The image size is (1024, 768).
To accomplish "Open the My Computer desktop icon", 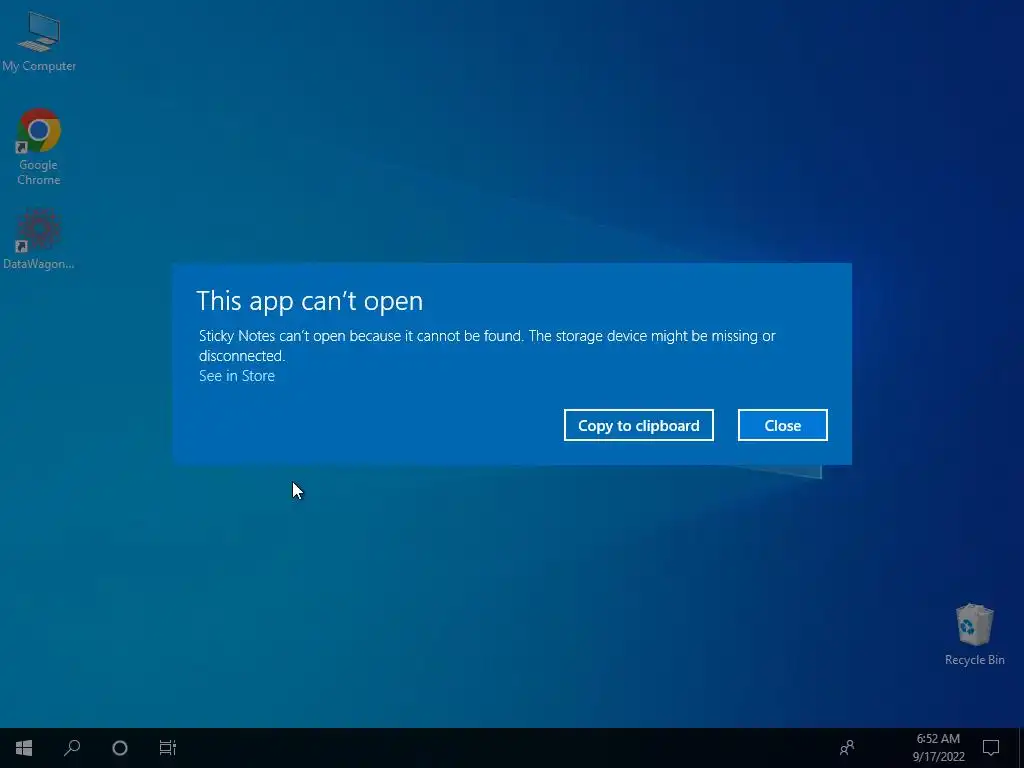I will (39, 40).
